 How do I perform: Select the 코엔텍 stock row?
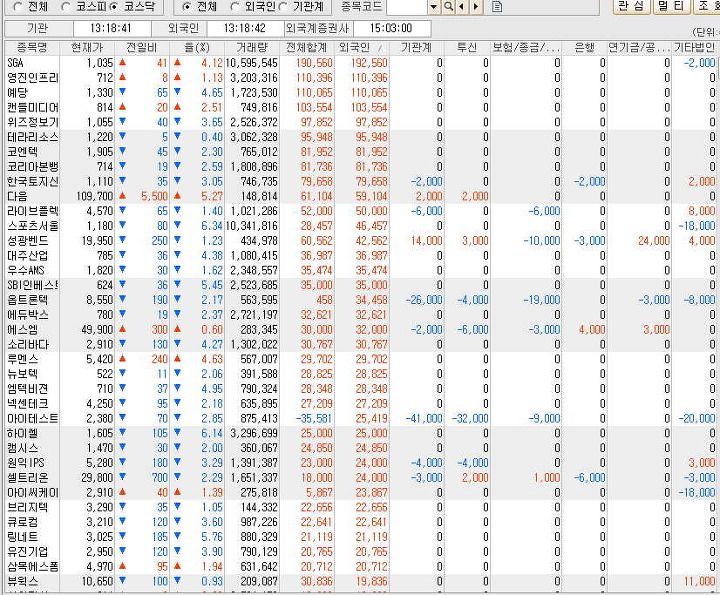click(361, 152)
